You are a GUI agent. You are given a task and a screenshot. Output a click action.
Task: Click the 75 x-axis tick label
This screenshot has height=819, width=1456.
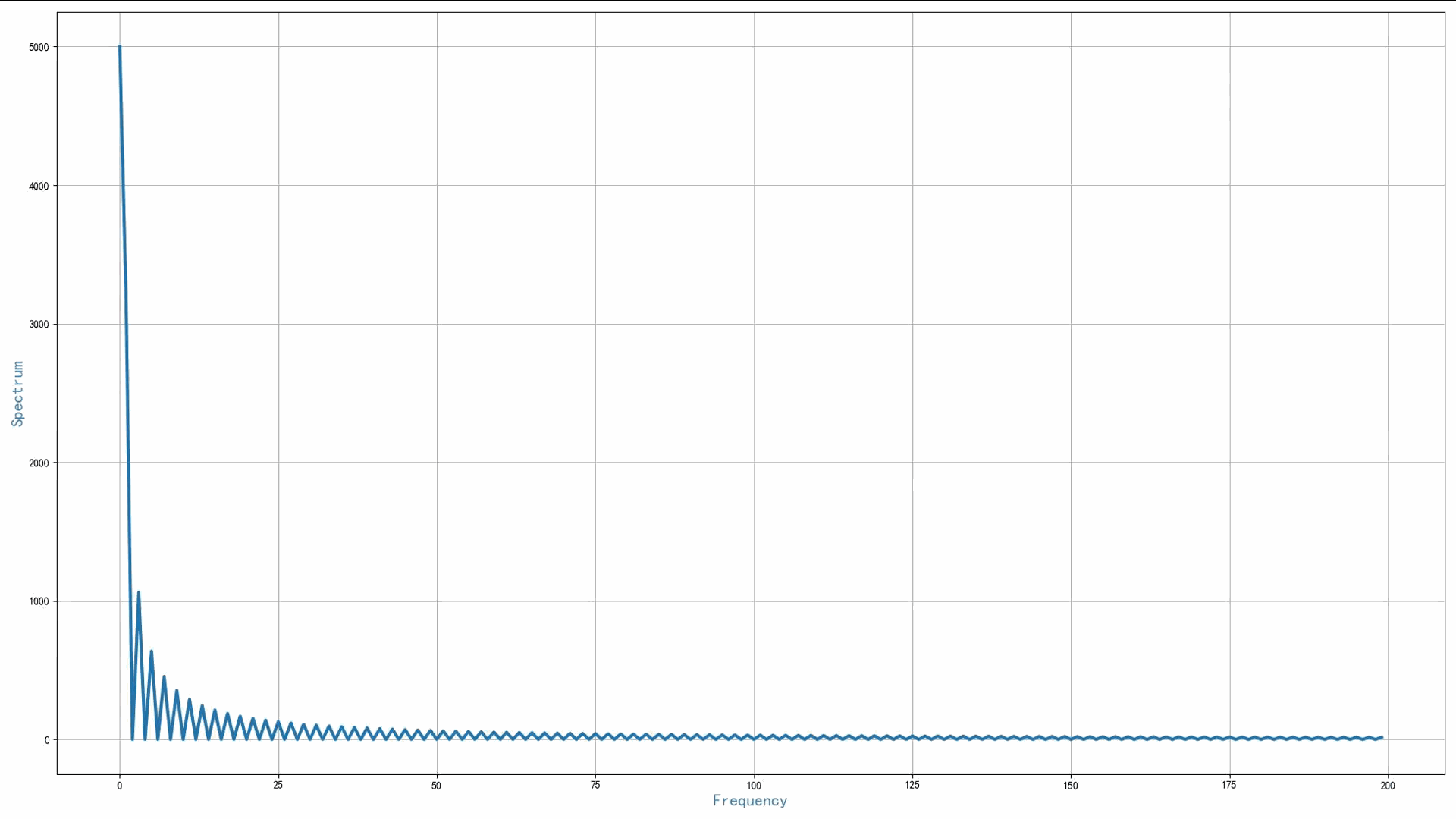point(595,786)
